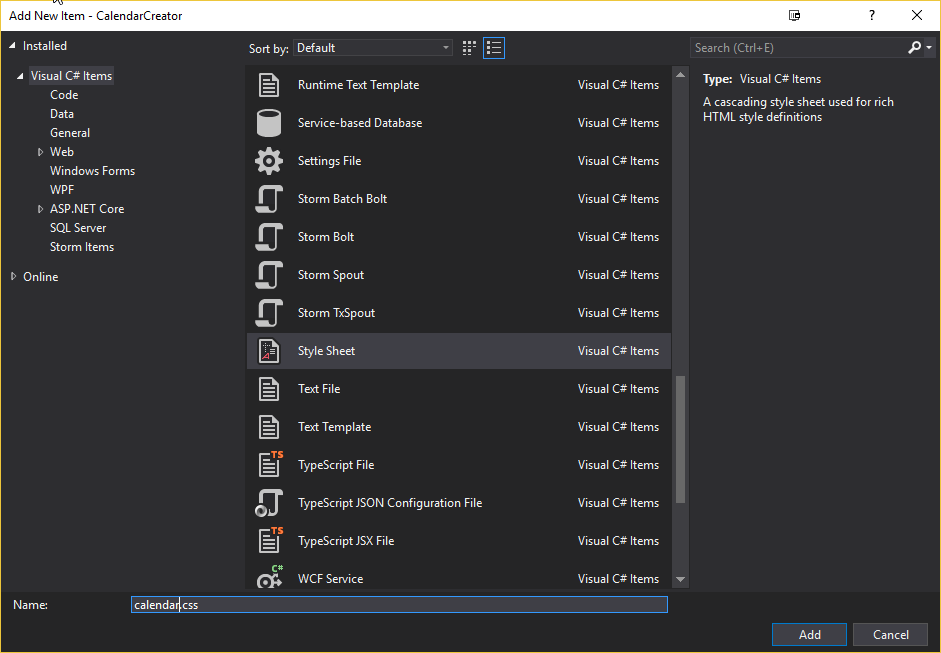Switch to small icons grid view
Viewport: 941px width, 653px height.
[470, 48]
